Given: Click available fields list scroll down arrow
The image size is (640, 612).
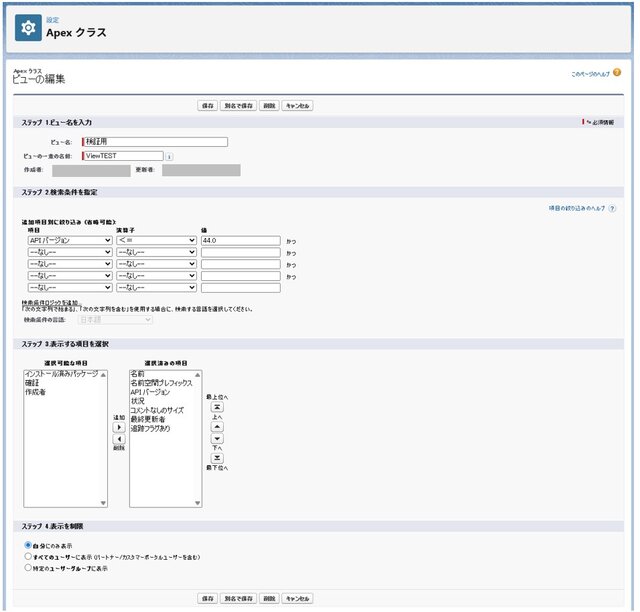Looking at the screenshot, I should (x=103, y=503).
